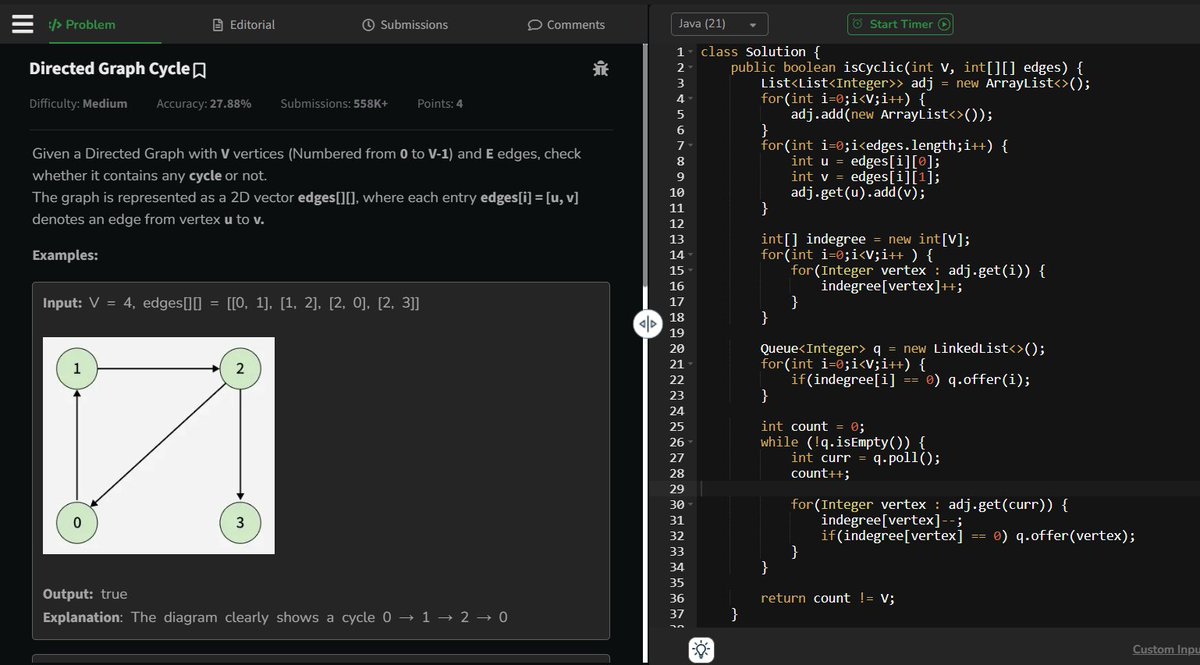
Task: Click graph node 1 in the diagram
Action: 77,369
